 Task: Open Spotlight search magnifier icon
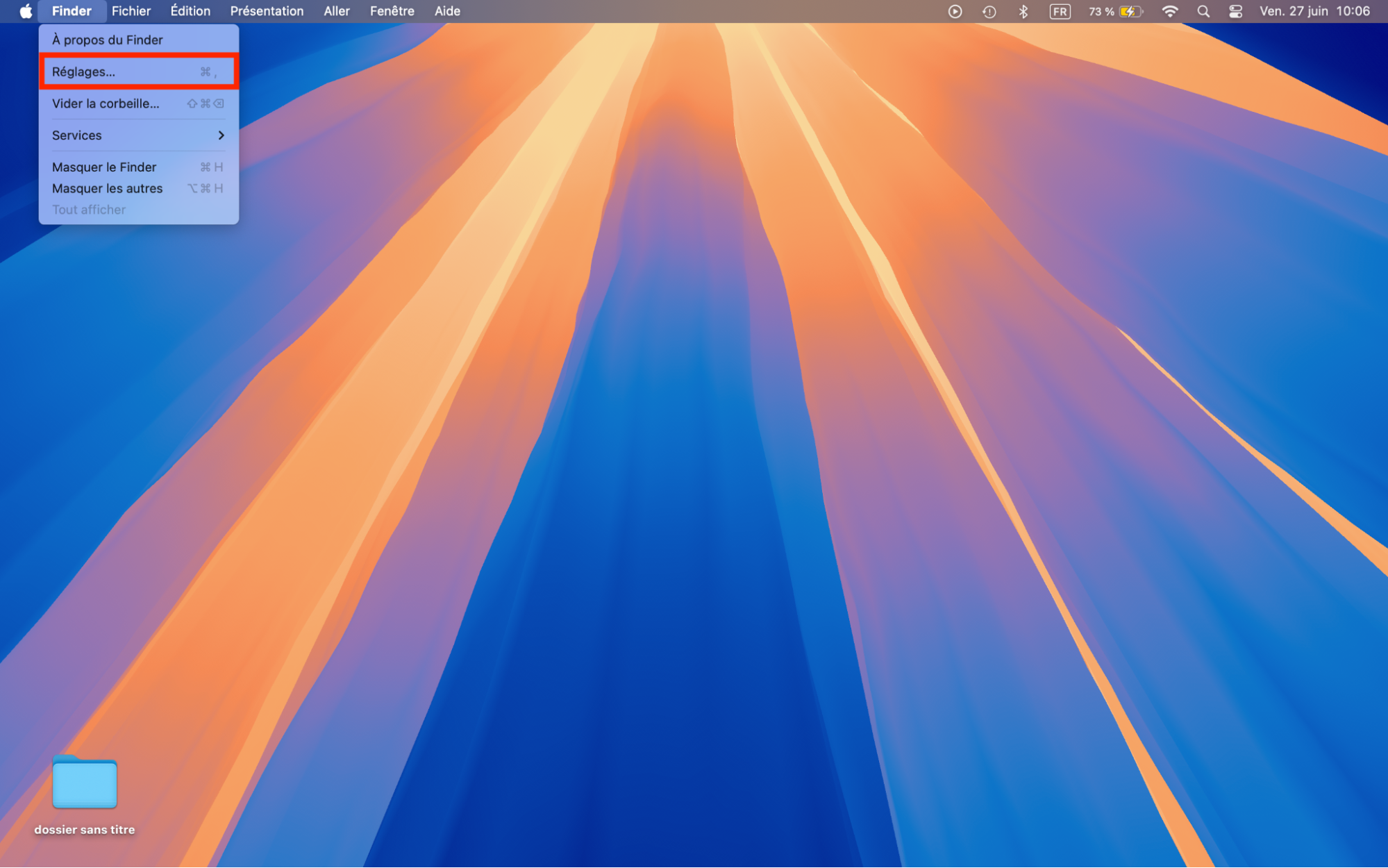click(1203, 11)
